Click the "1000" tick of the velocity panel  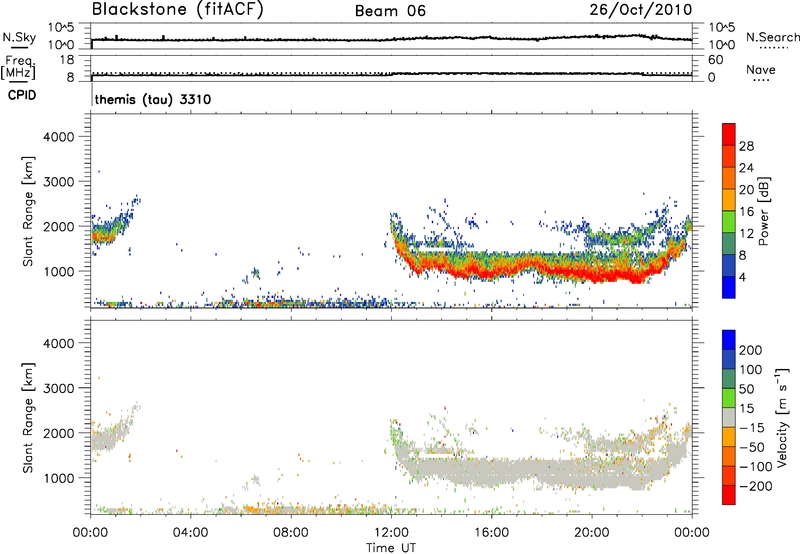coord(58,478)
